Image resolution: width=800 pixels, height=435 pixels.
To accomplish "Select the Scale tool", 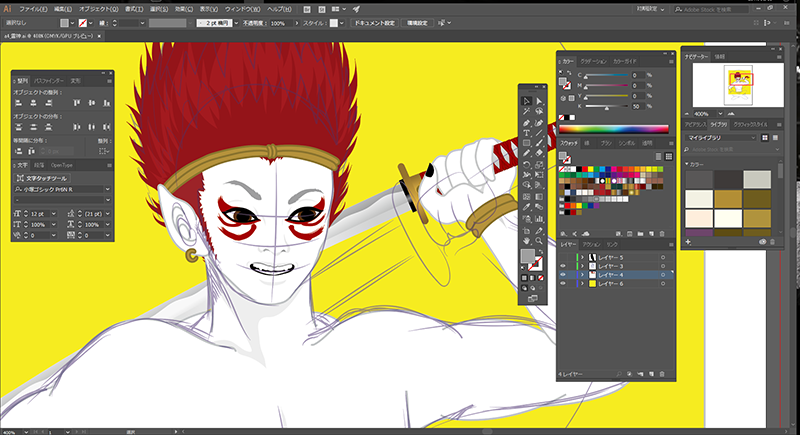I will tap(539, 165).
